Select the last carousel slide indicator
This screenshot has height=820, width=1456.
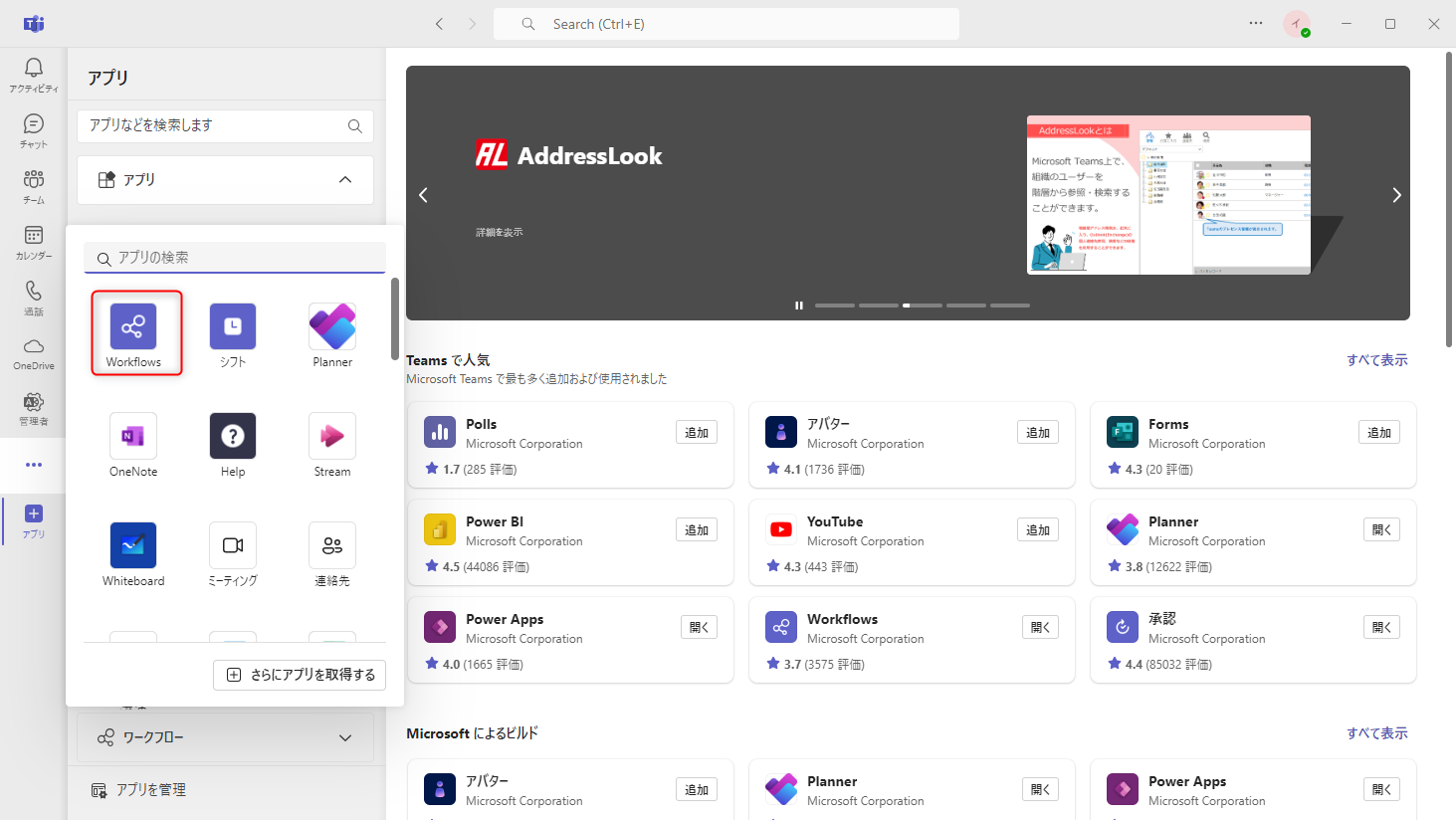(1010, 306)
